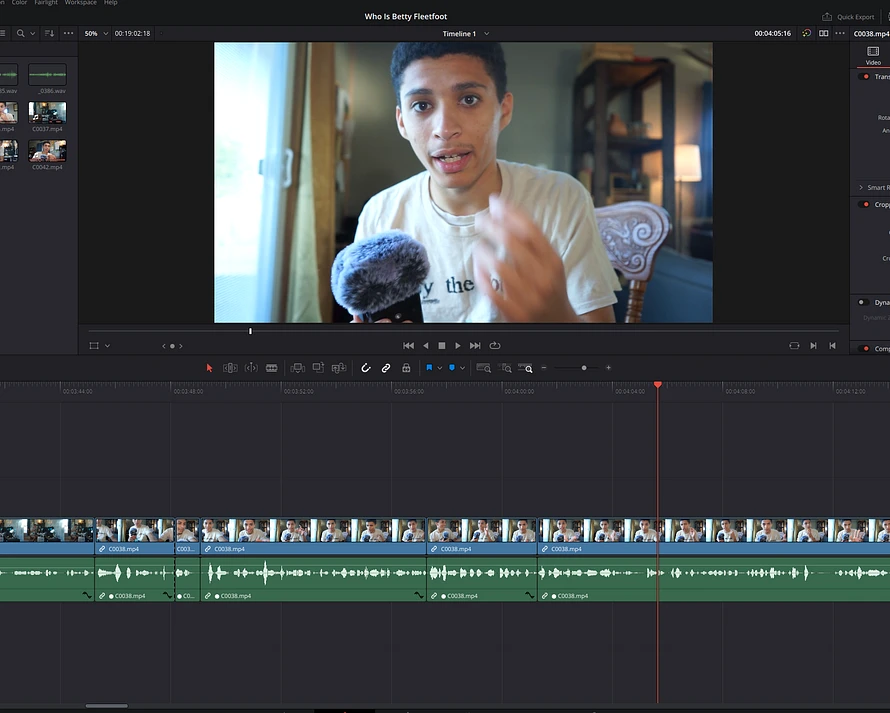
Task: Click the previous/next keyframe navigation control
Action: click(x=173, y=346)
